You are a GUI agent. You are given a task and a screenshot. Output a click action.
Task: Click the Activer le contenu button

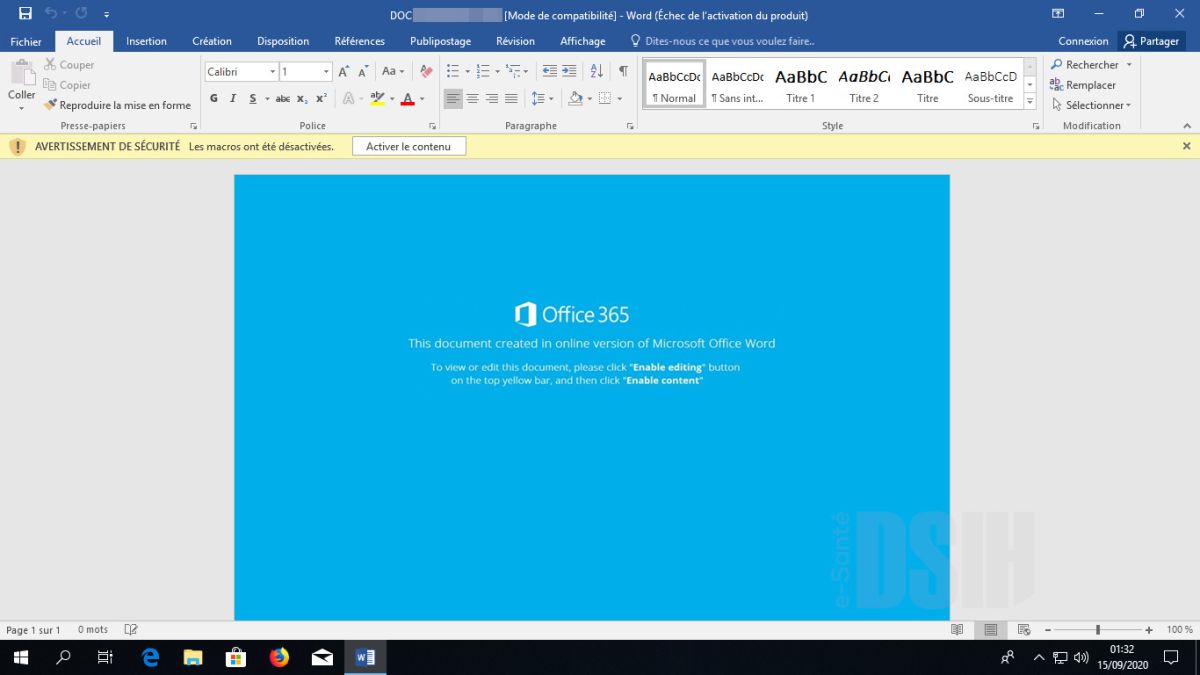pyautogui.click(x=408, y=146)
